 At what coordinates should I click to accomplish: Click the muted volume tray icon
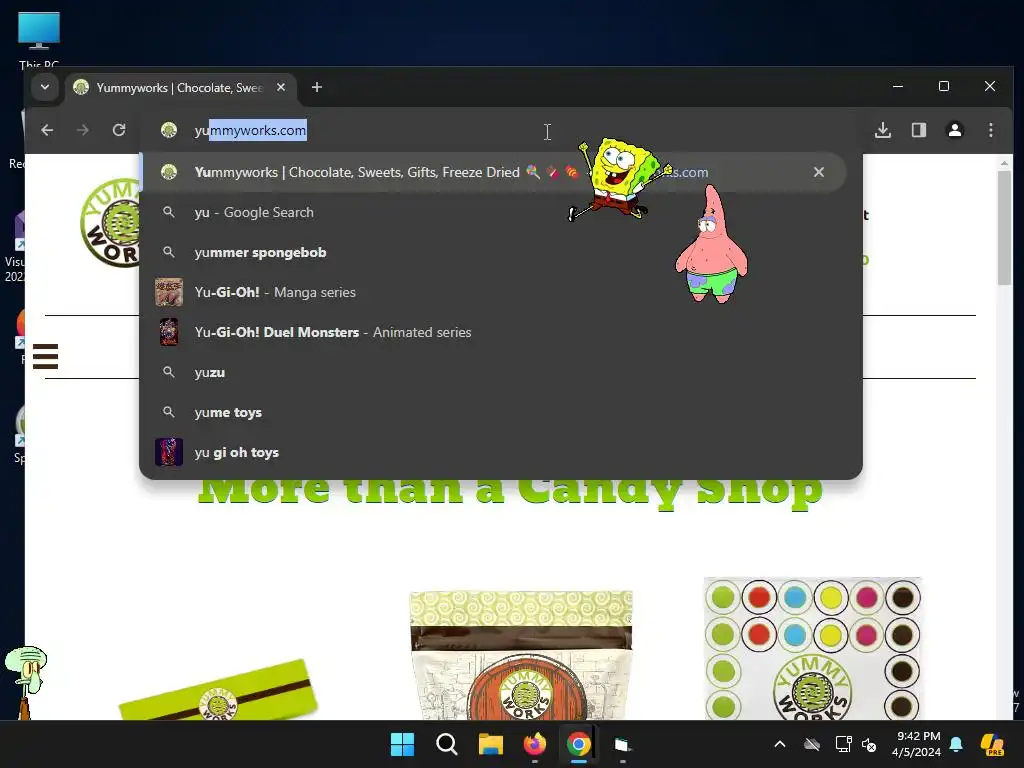tap(869, 744)
